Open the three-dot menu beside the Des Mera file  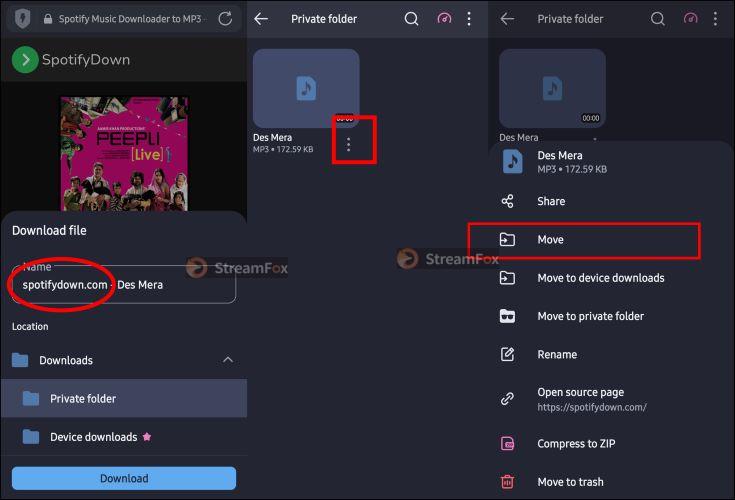click(x=348, y=144)
